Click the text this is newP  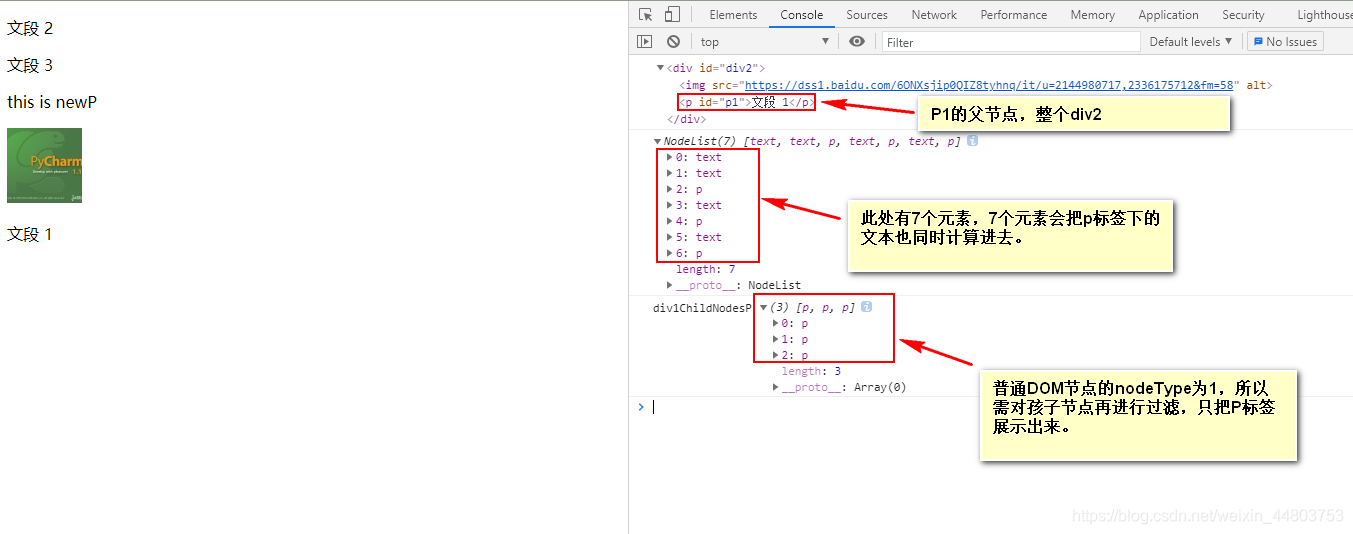(x=52, y=102)
